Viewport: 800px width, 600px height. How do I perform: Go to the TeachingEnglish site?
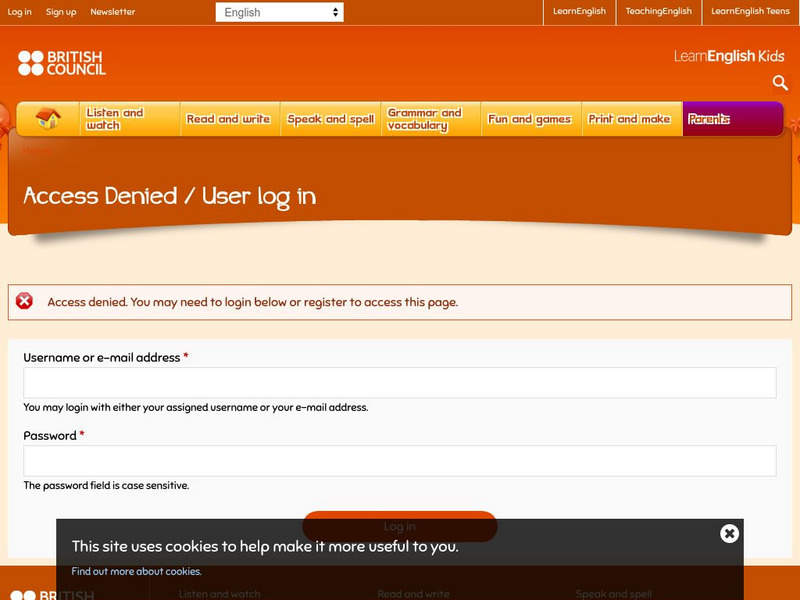(x=659, y=11)
